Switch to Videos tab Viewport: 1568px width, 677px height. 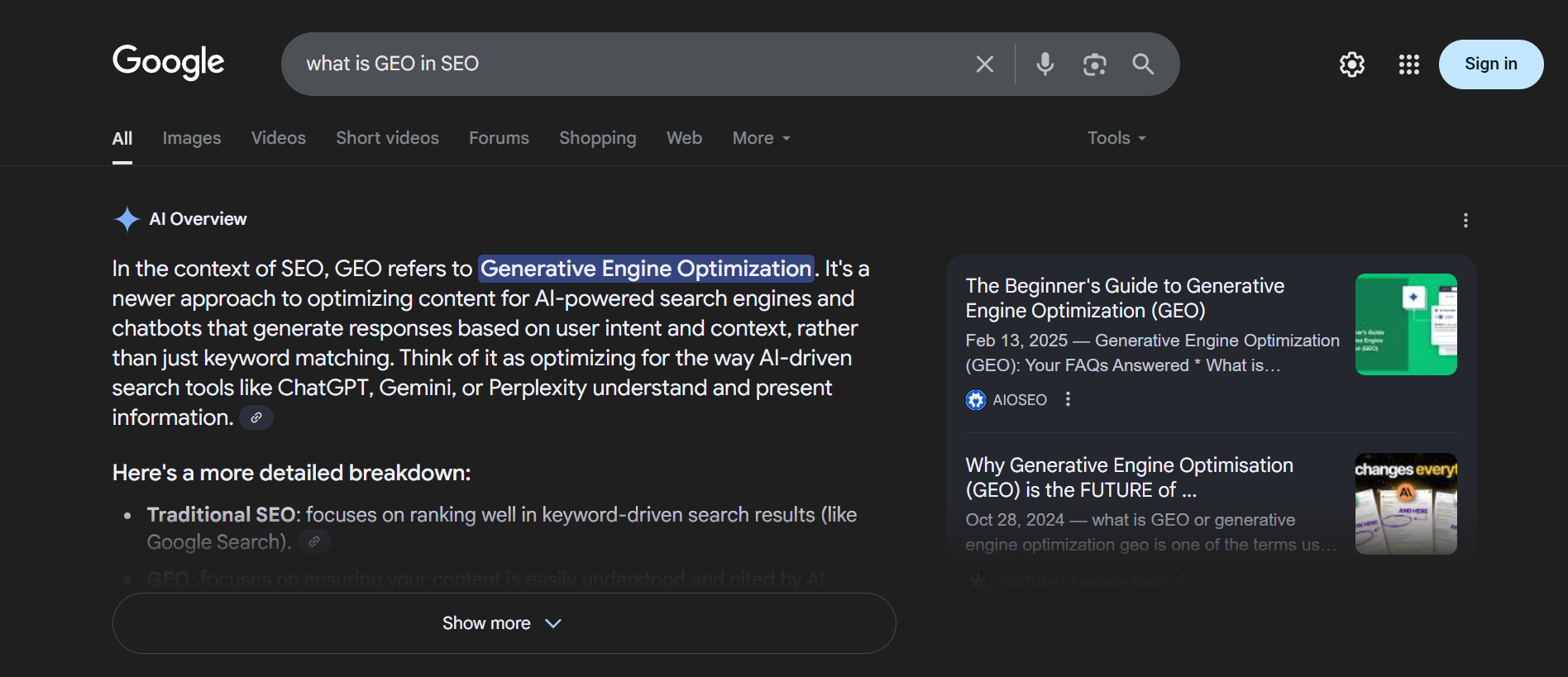[x=279, y=138]
